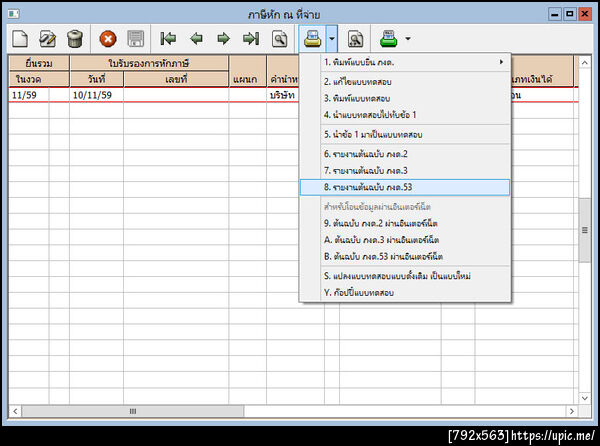
Task: Click the floppy disk save icon
Action: coord(135,39)
